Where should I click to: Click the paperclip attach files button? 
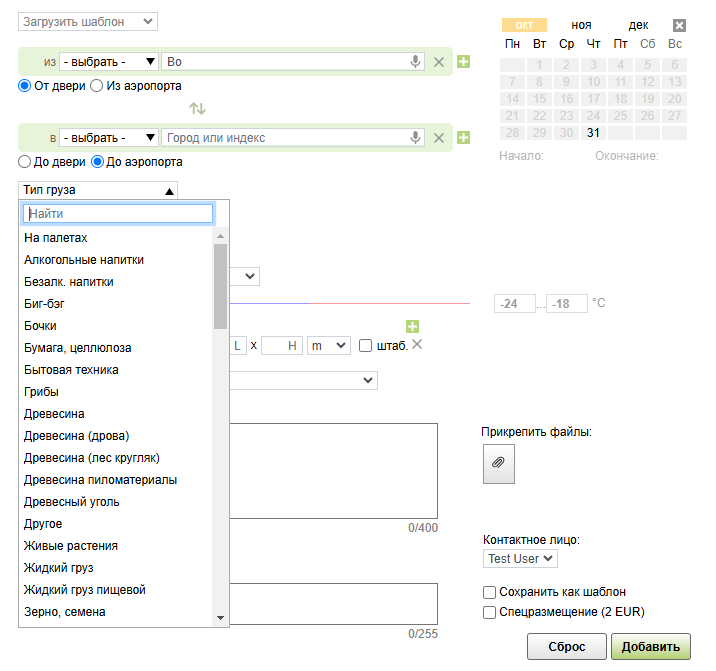pos(498,463)
